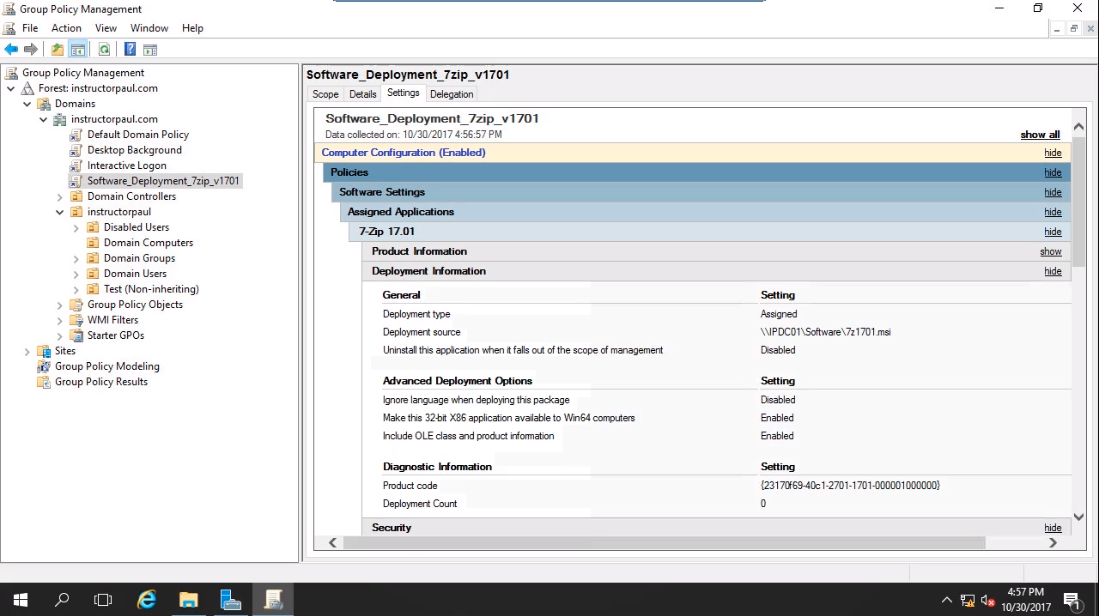Open Task View on the taskbar
This screenshot has height=616, width=1099.
(103, 599)
